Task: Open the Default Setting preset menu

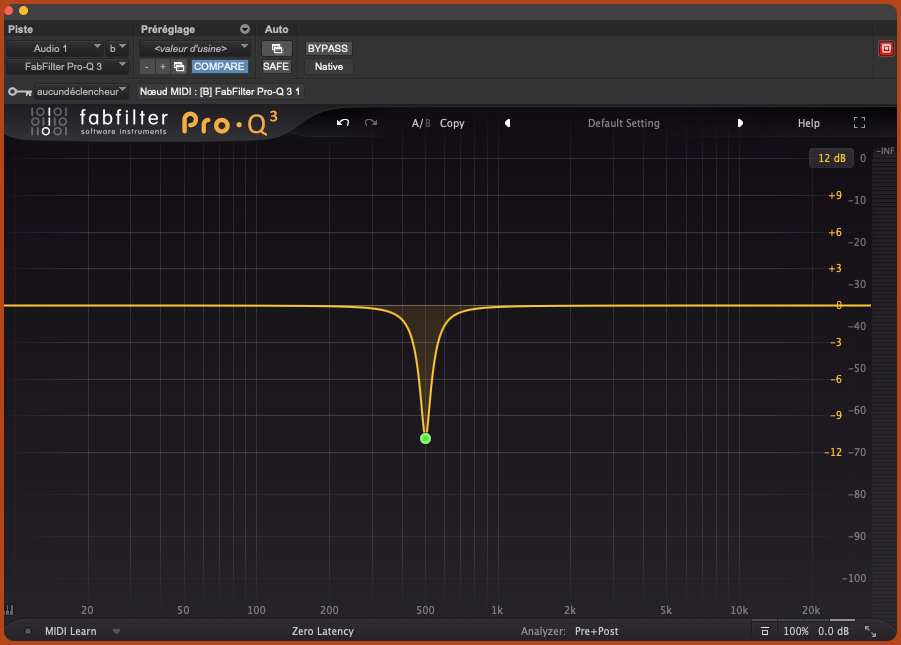Action: point(623,123)
